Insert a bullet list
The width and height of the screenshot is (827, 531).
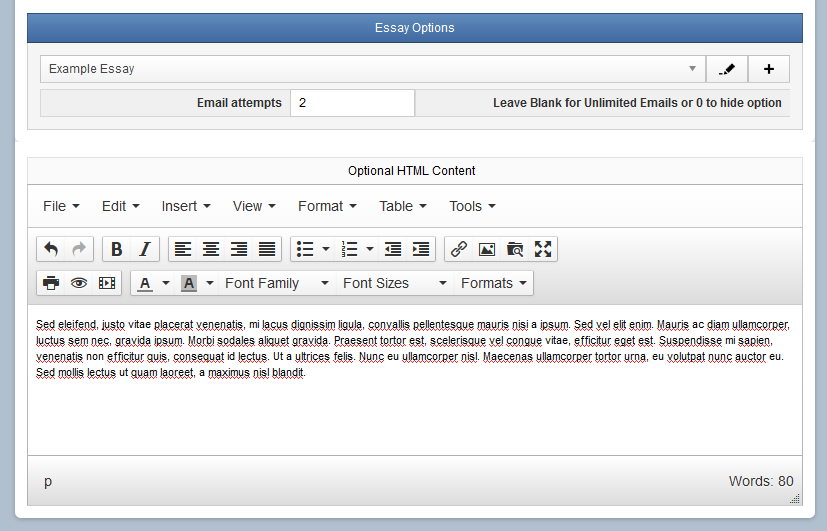(305, 249)
